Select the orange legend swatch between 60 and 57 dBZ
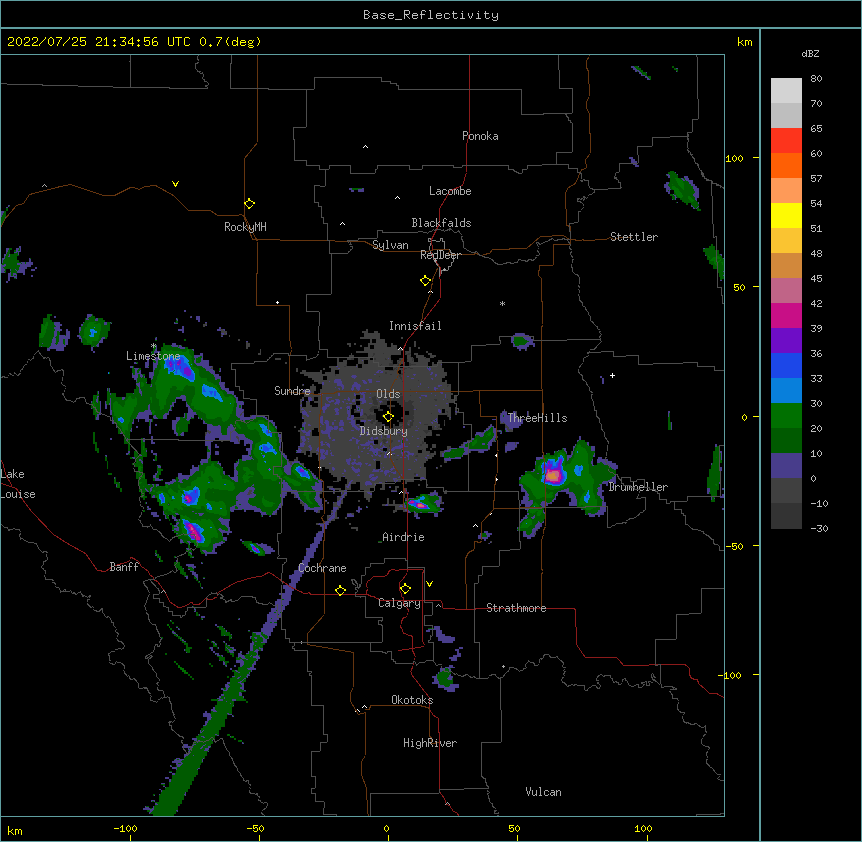Viewport: 862px width, 842px height. coord(786,165)
